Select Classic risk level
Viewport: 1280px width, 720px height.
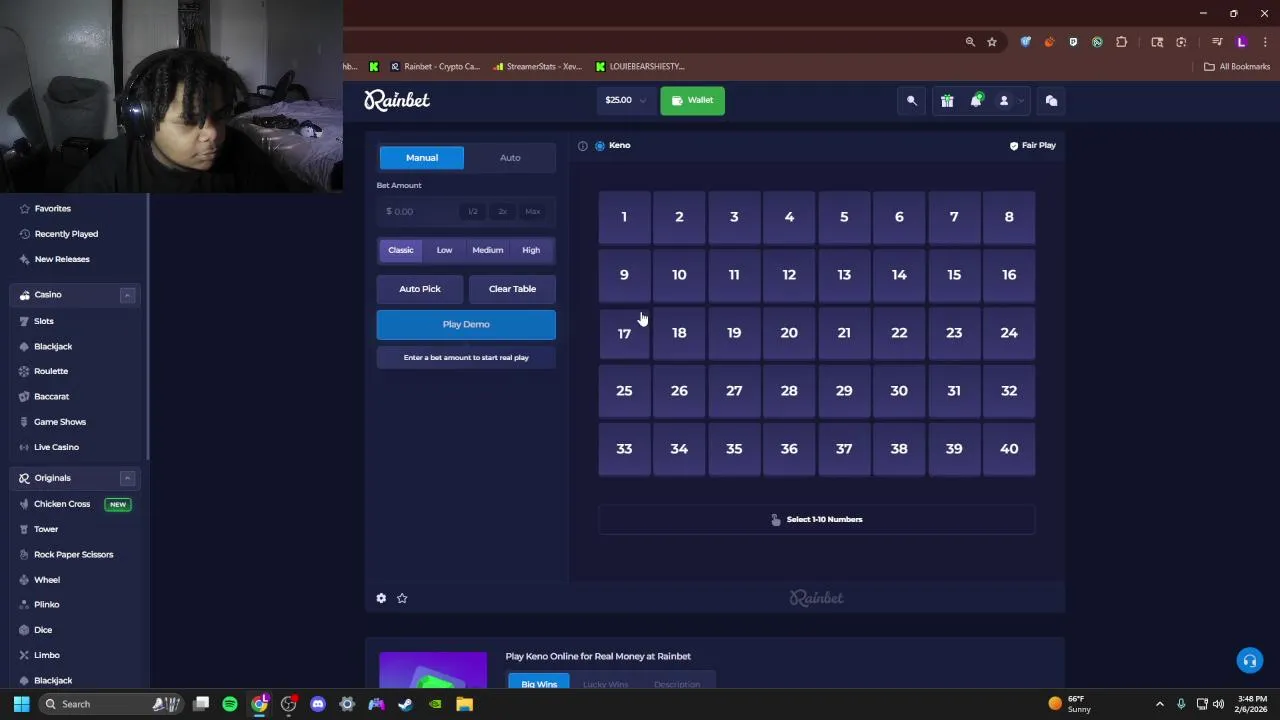pyautogui.click(x=401, y=250)
